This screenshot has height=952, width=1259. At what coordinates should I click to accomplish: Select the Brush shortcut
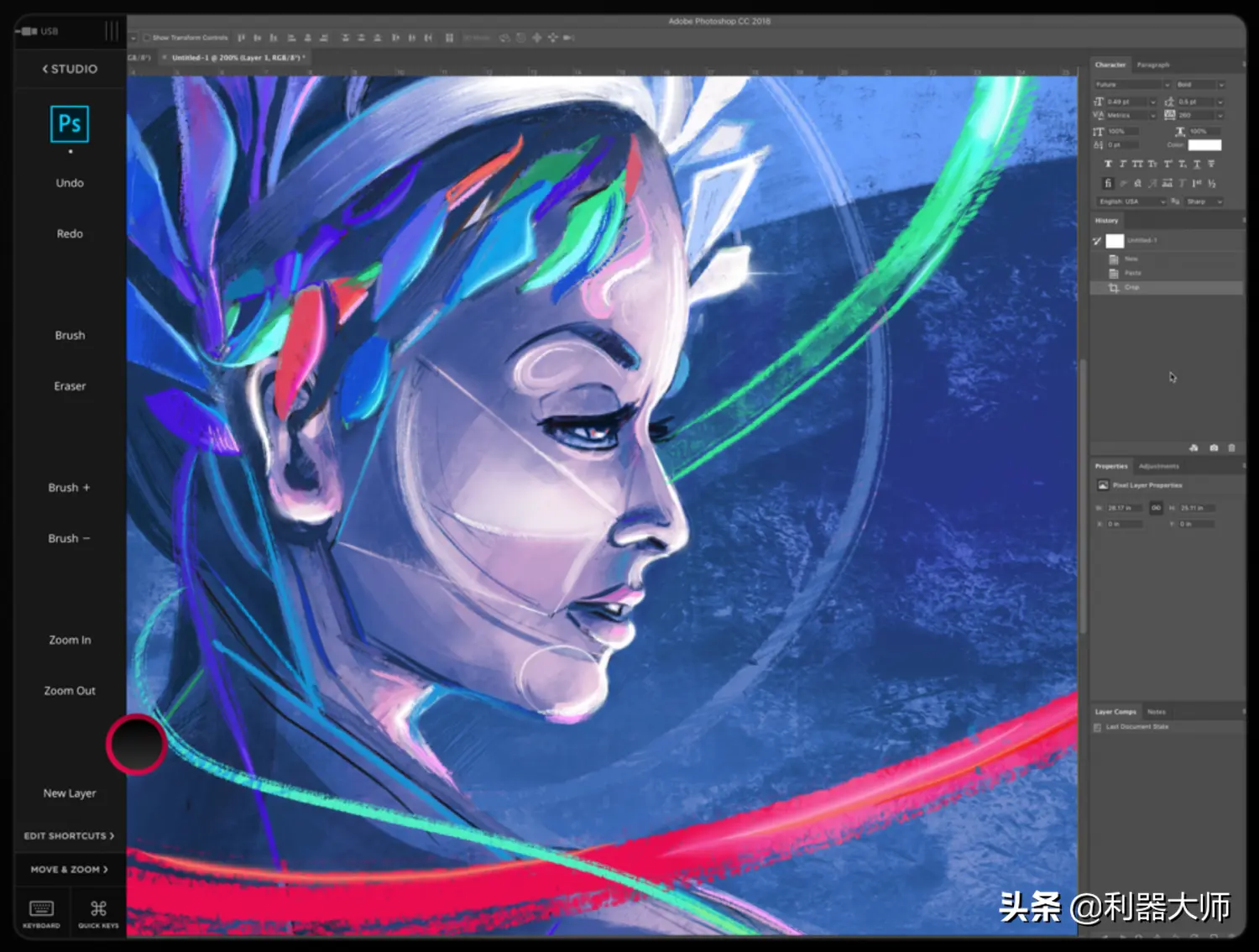(x=70, y=335)
